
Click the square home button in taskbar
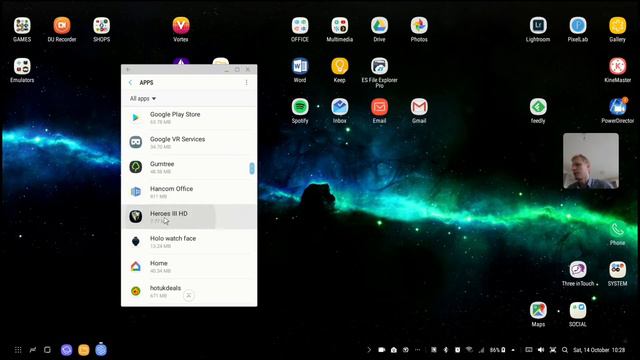[x=47, y=350]
